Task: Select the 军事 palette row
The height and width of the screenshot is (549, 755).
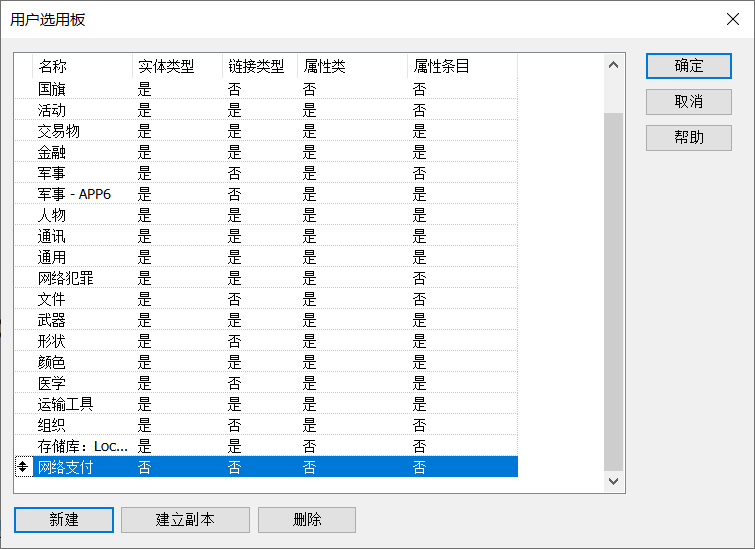Action: pos(266,173)
